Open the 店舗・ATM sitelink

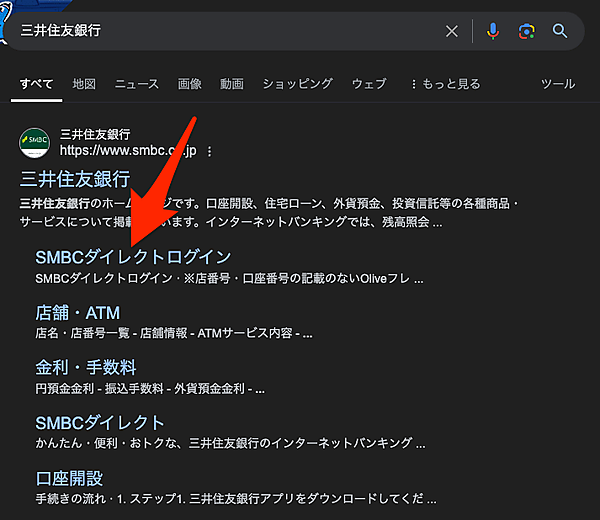[x=78, y=313]
